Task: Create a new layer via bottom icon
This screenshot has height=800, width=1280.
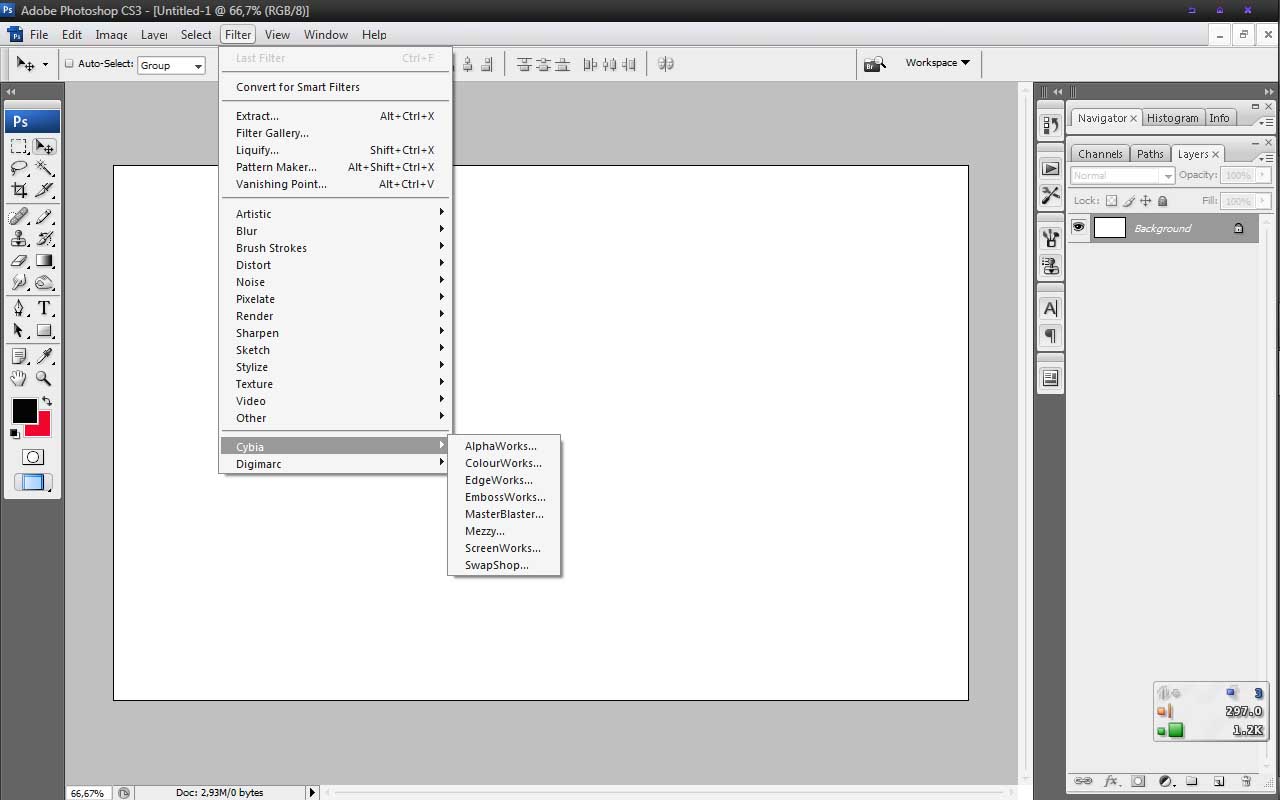Action: pos(1219,781)
